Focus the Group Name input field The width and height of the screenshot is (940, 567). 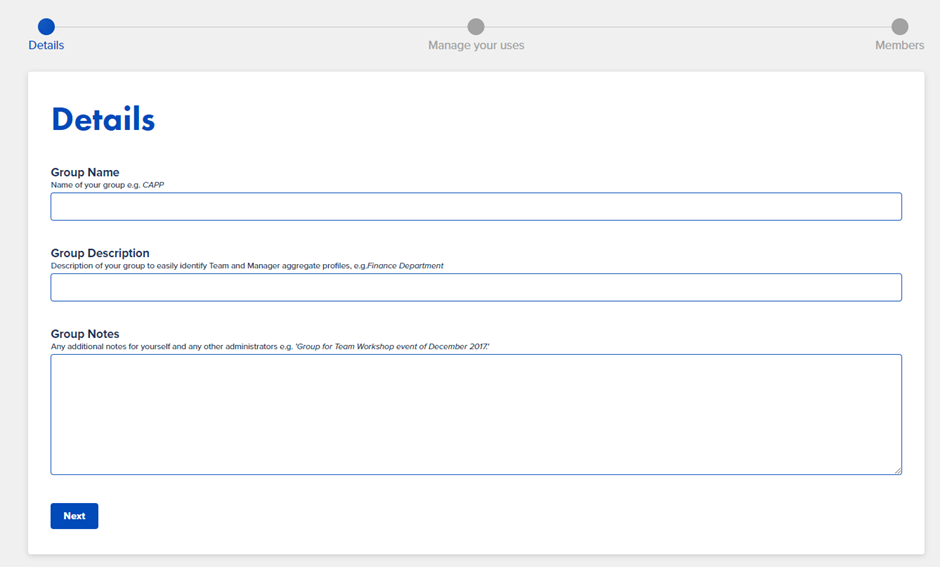click(476, 206)
